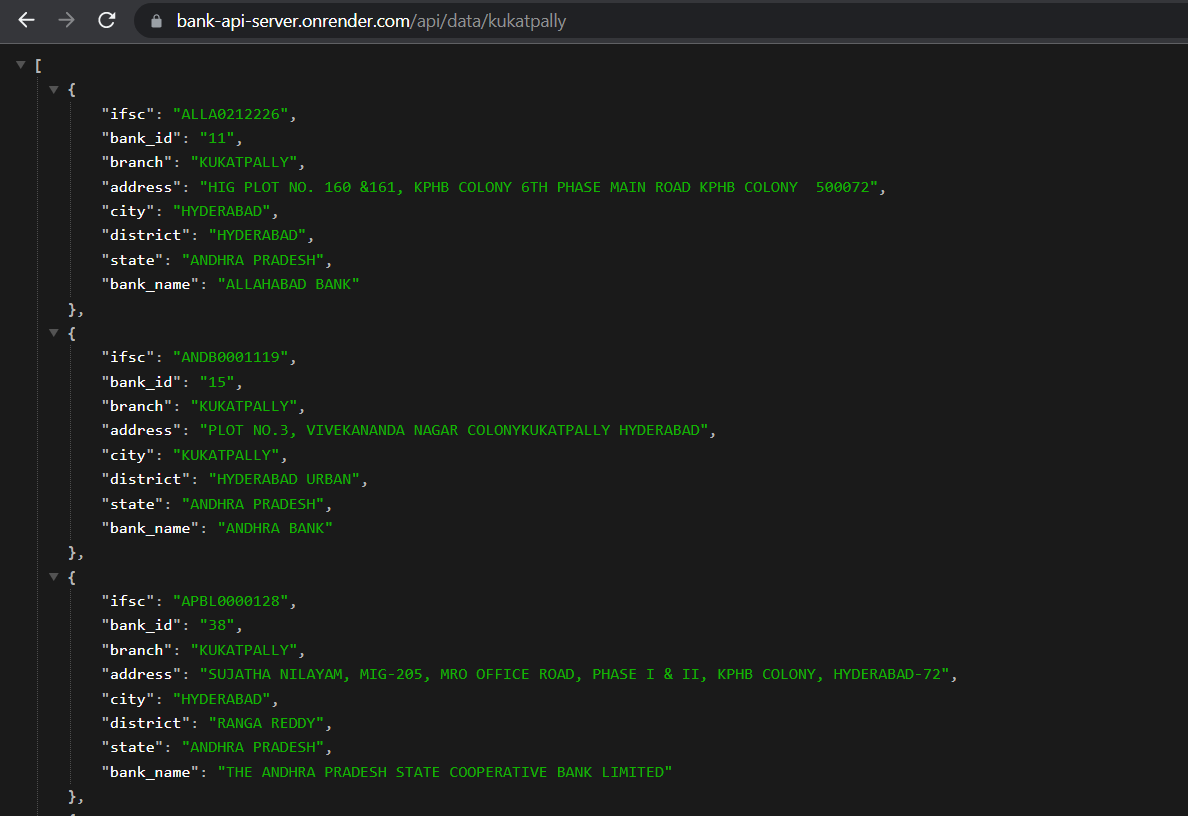The height and width of the screenshot is (816, 1188).
Task: Select bank name "ANDHRA BANK"
Action: 275,528
